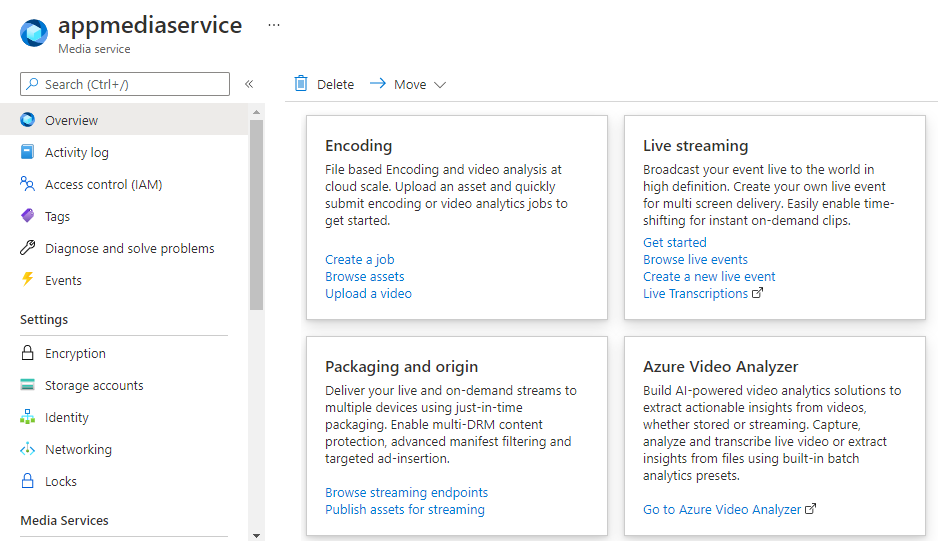Click the Identity icon in Settings
The image size is (938, 541).
click(27, 418)
